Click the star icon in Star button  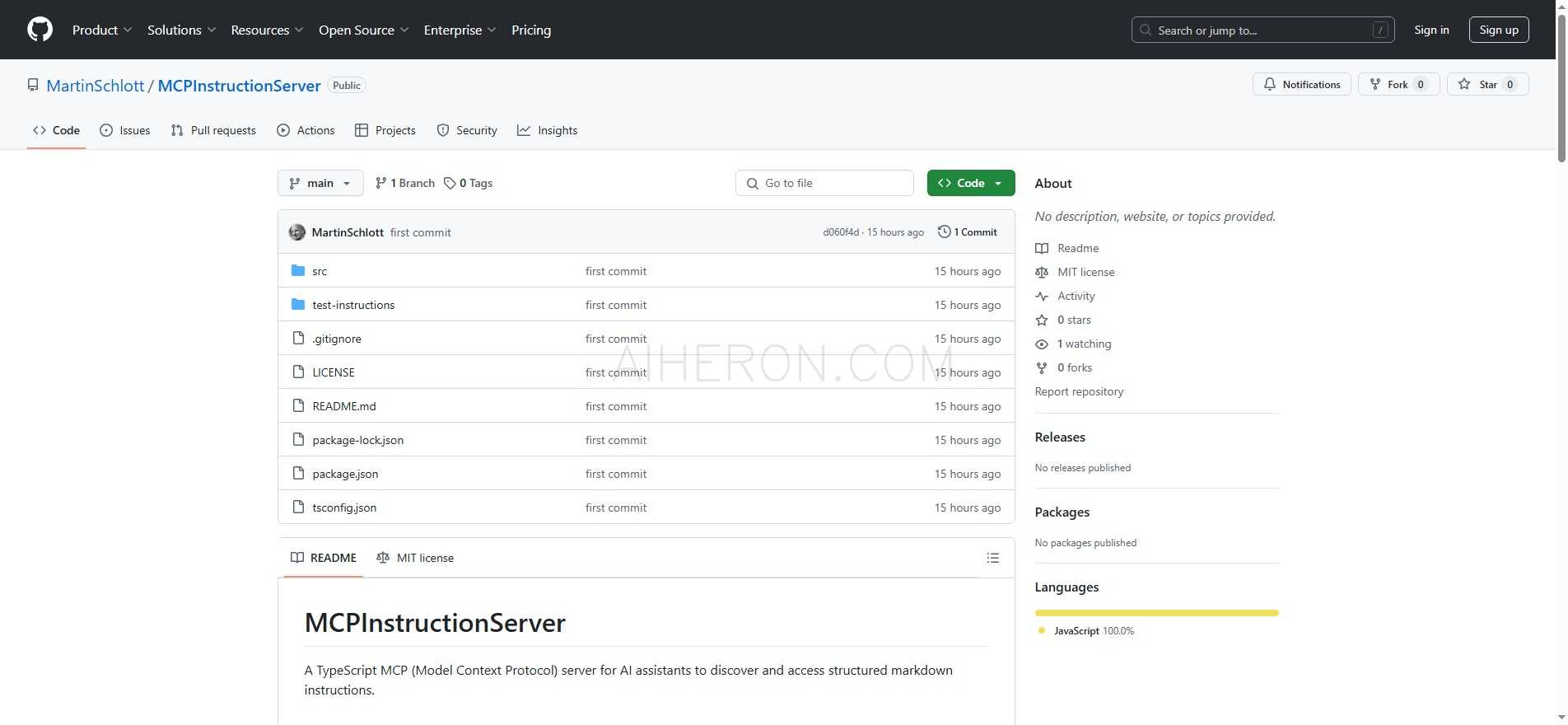[x=1464, y=84]
